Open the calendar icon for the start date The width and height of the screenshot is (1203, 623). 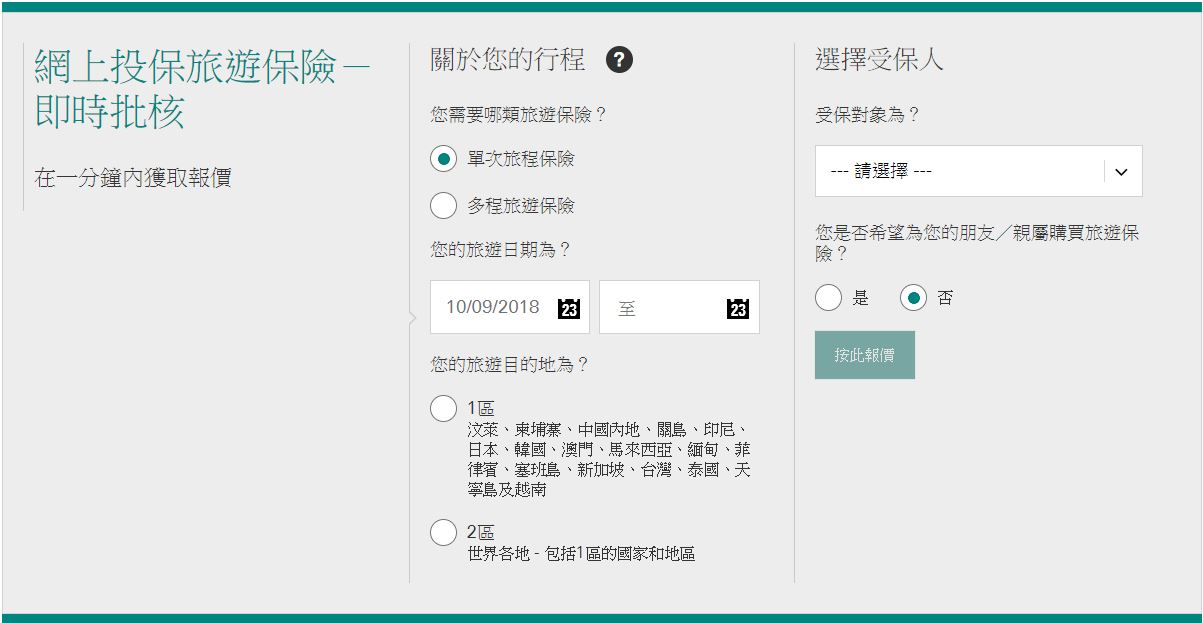(x=568, y=308)
